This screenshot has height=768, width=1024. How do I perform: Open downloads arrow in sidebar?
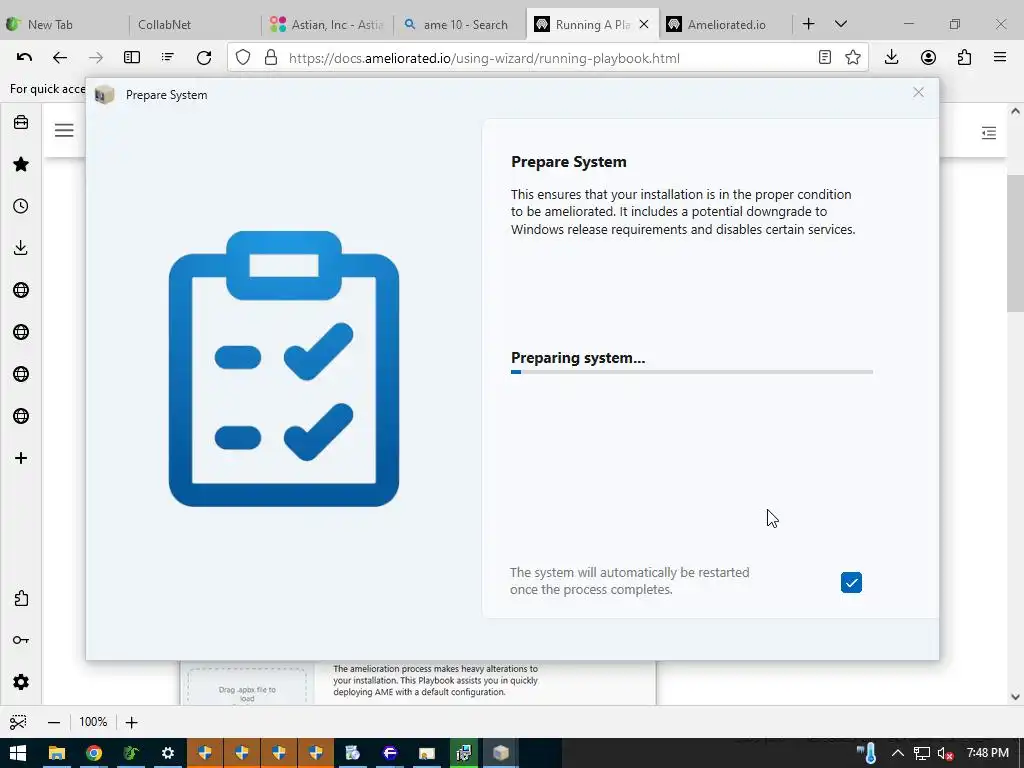[x=21, y=248]
